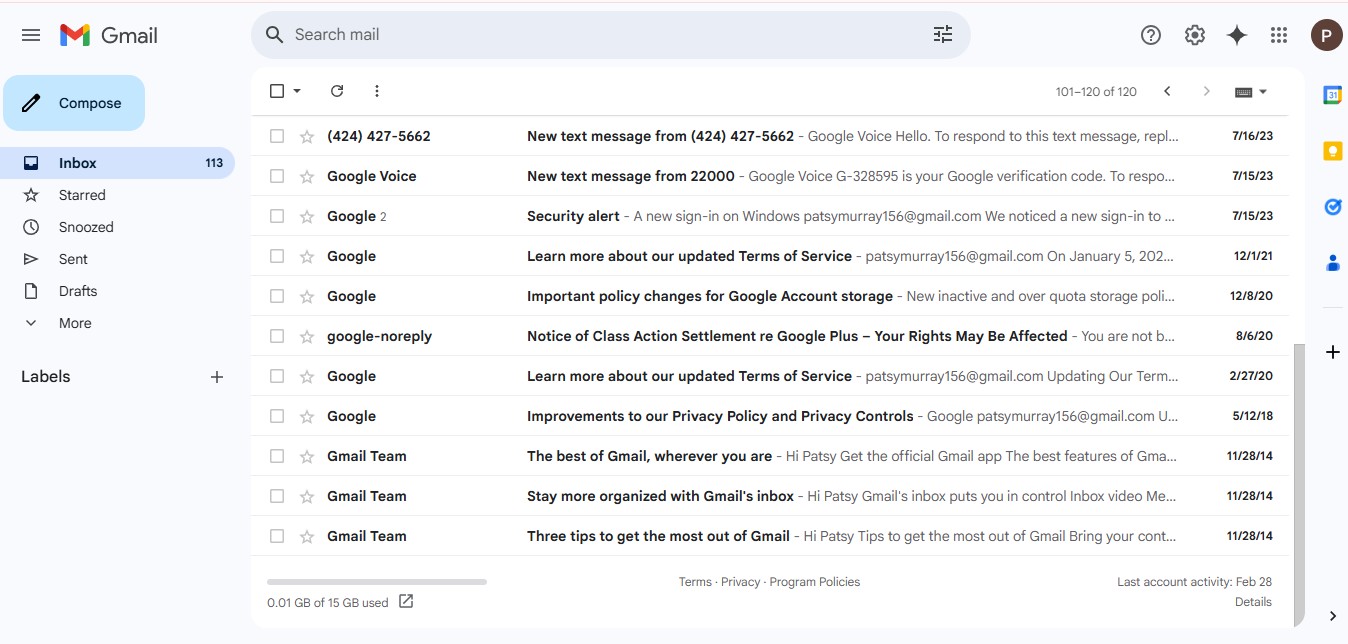This screenshot has height=644, width=1348.
Task: Star the Important policy changes email
Action: (x=307, y=296)
